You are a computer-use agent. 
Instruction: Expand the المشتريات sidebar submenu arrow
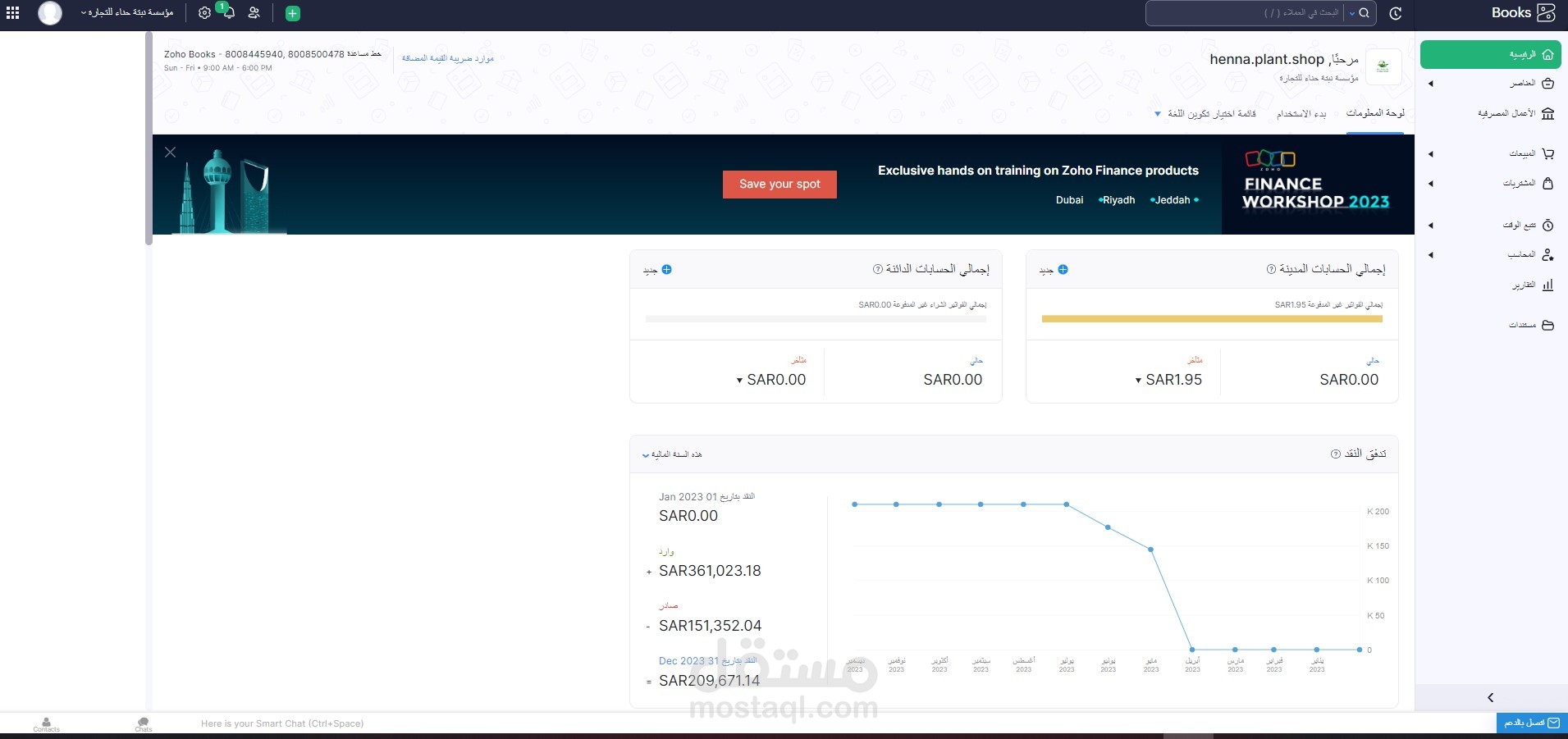coord(1430,184)
